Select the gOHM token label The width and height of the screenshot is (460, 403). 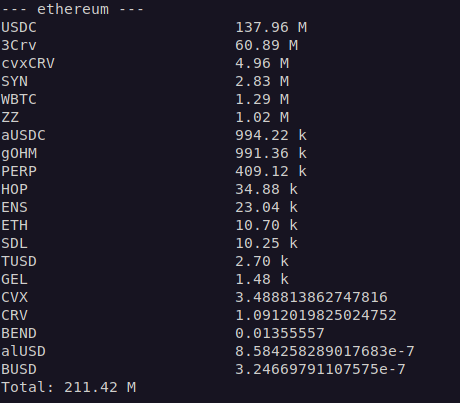click(19, 153)
